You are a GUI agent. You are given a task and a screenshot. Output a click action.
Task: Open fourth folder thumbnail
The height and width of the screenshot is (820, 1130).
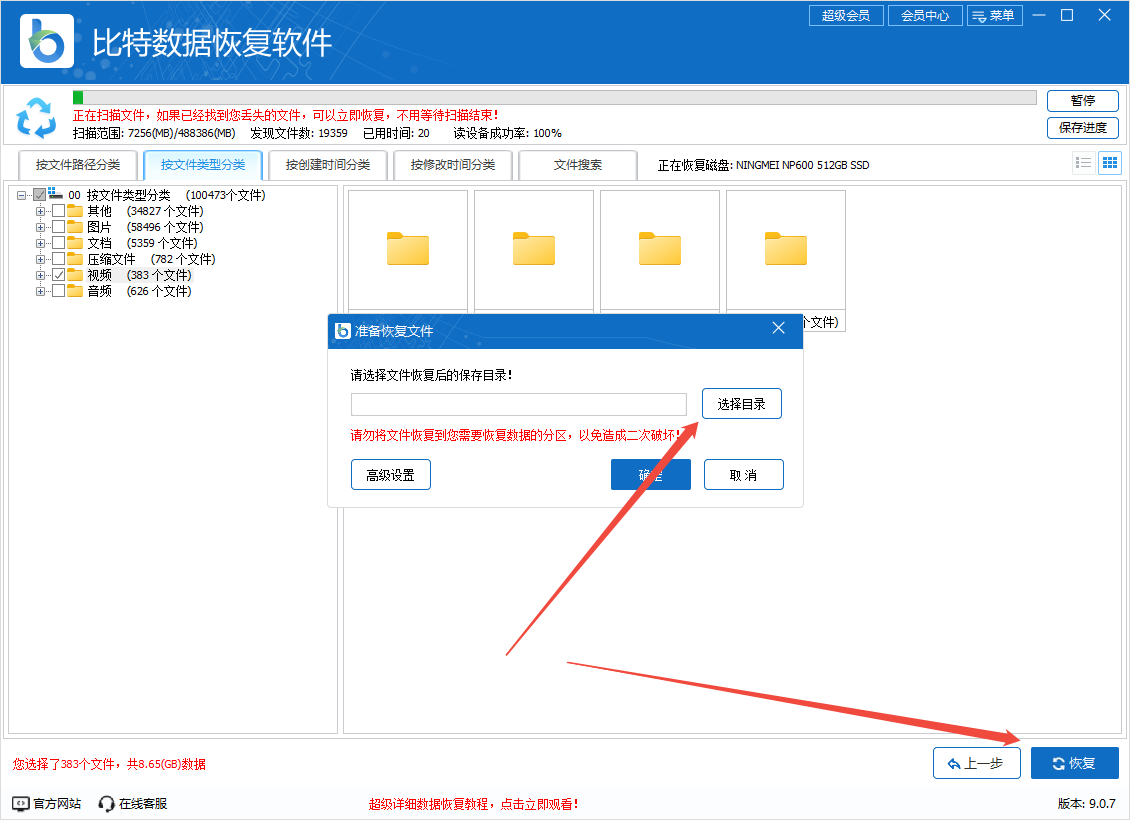point(786,250)
